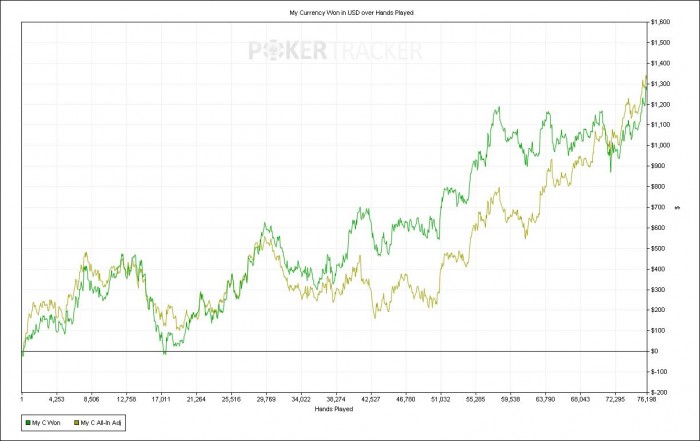The width and height of the screenshot is (700, 441).
Task: Click the $-200 y-axis value
Action: tap(659, 392)
